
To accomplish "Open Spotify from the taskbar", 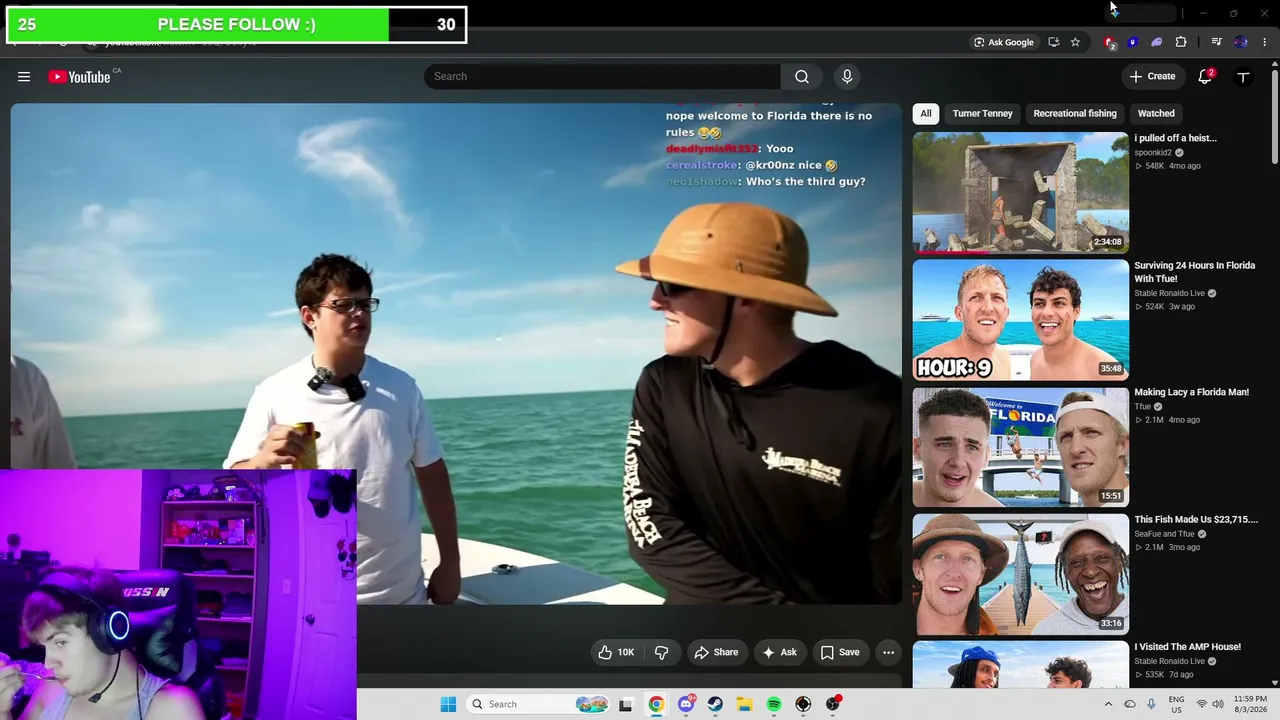I will click(x=774, y=704).
